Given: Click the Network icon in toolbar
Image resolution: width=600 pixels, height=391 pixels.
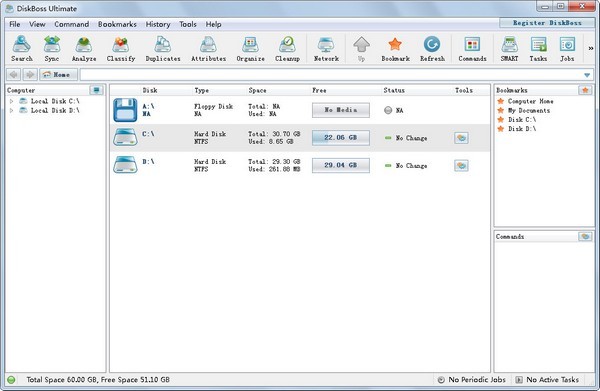Looking at the screenshot, I should (326, 49).
